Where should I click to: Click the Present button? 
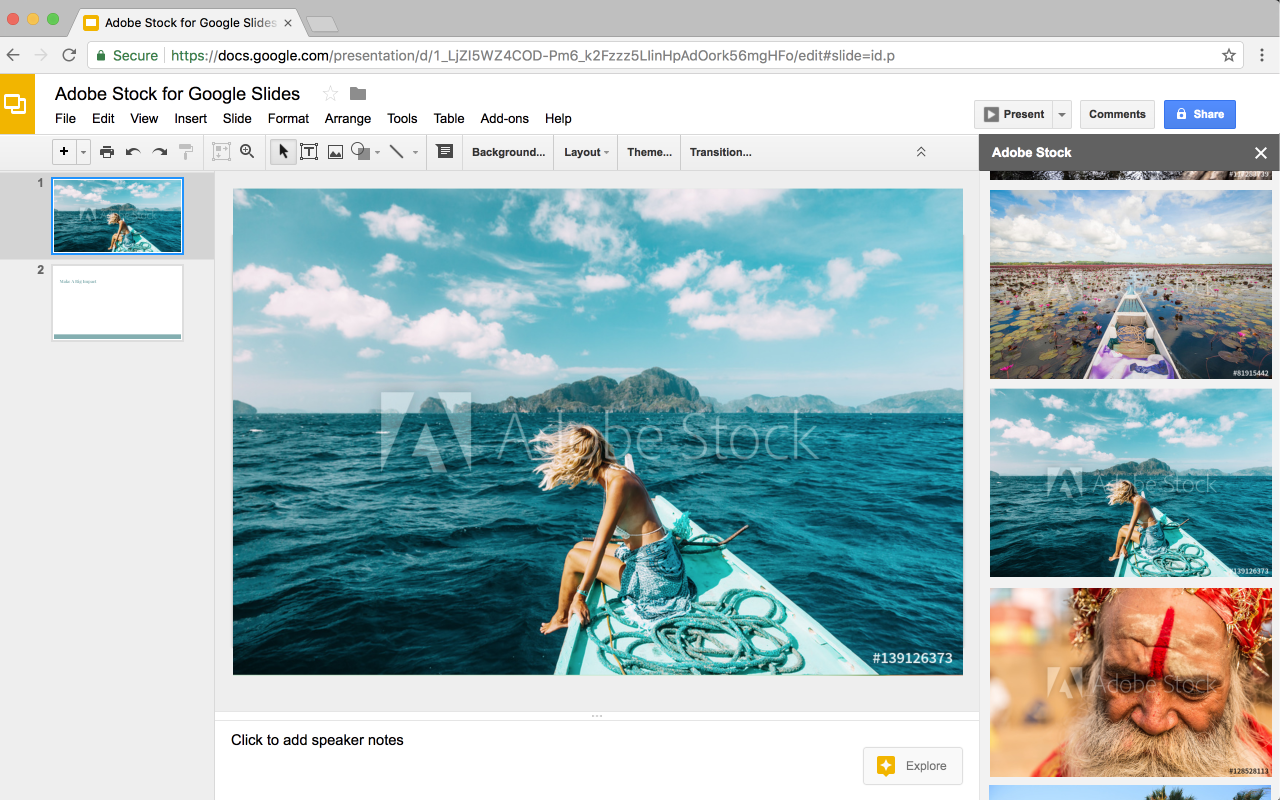click(1013, 114)
